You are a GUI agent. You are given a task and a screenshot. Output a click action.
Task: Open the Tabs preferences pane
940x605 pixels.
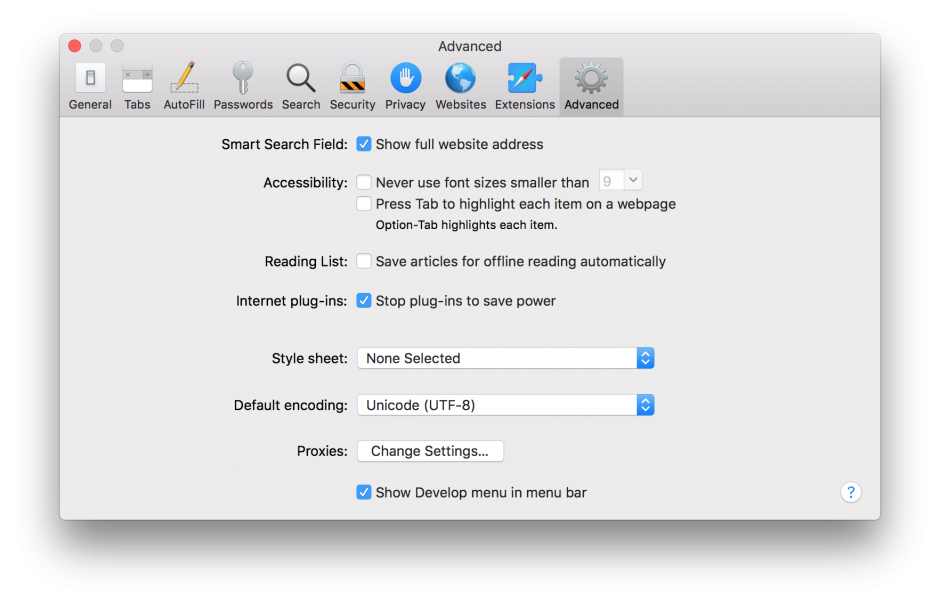(x=137, y=86)
